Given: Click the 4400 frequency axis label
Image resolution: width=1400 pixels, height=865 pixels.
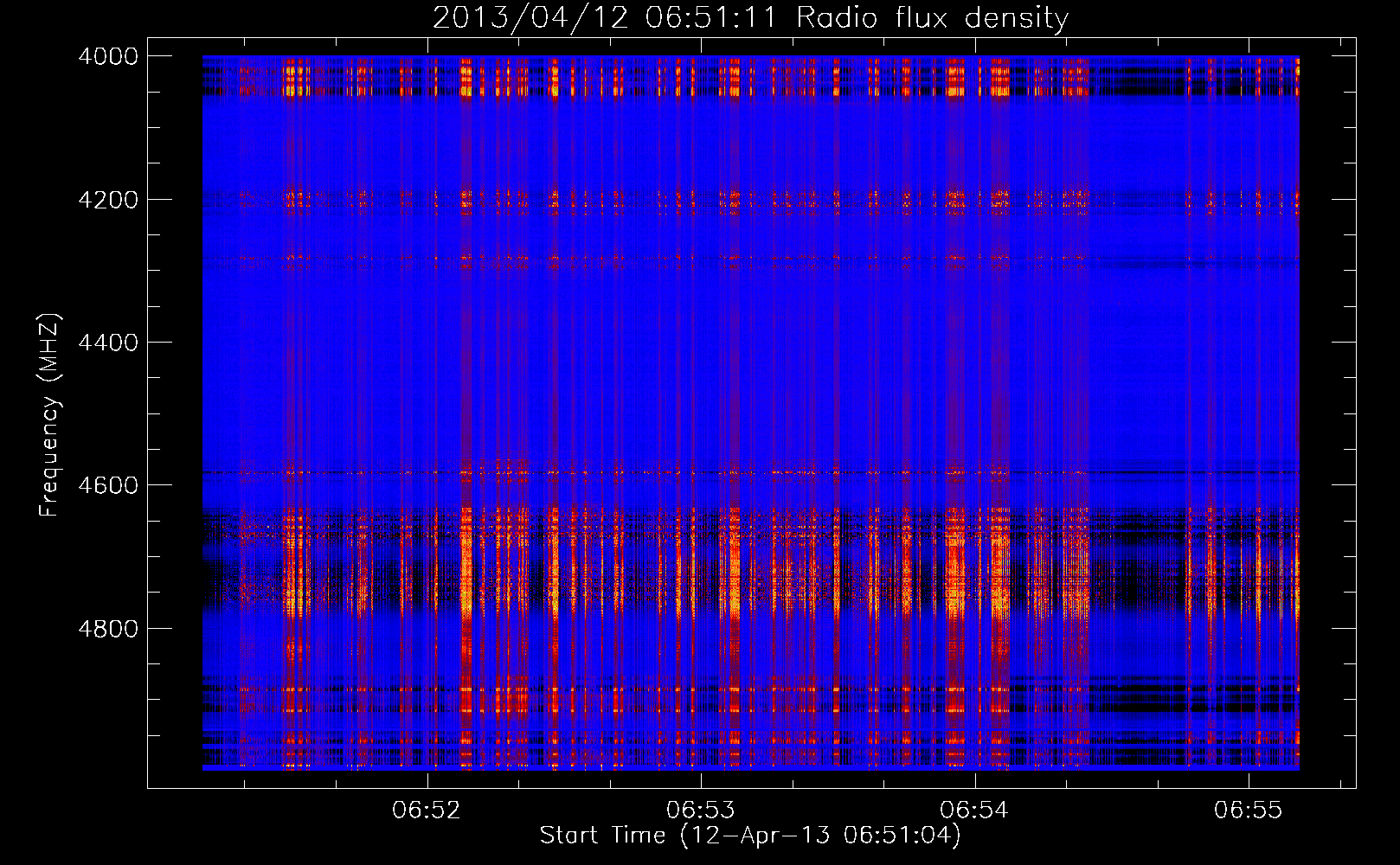Looking at the screenshot, I should tap(108, 343).
